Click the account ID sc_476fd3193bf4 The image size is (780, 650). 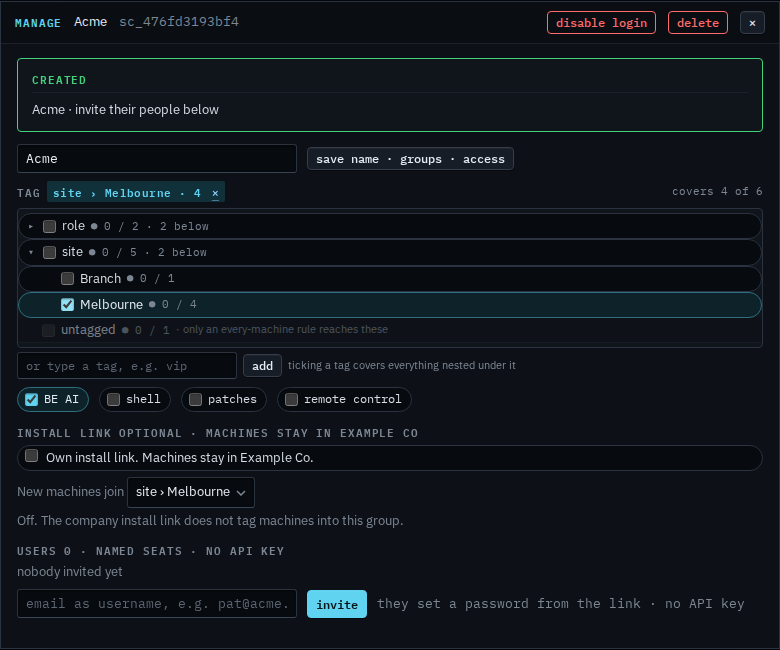pos(179,22)
